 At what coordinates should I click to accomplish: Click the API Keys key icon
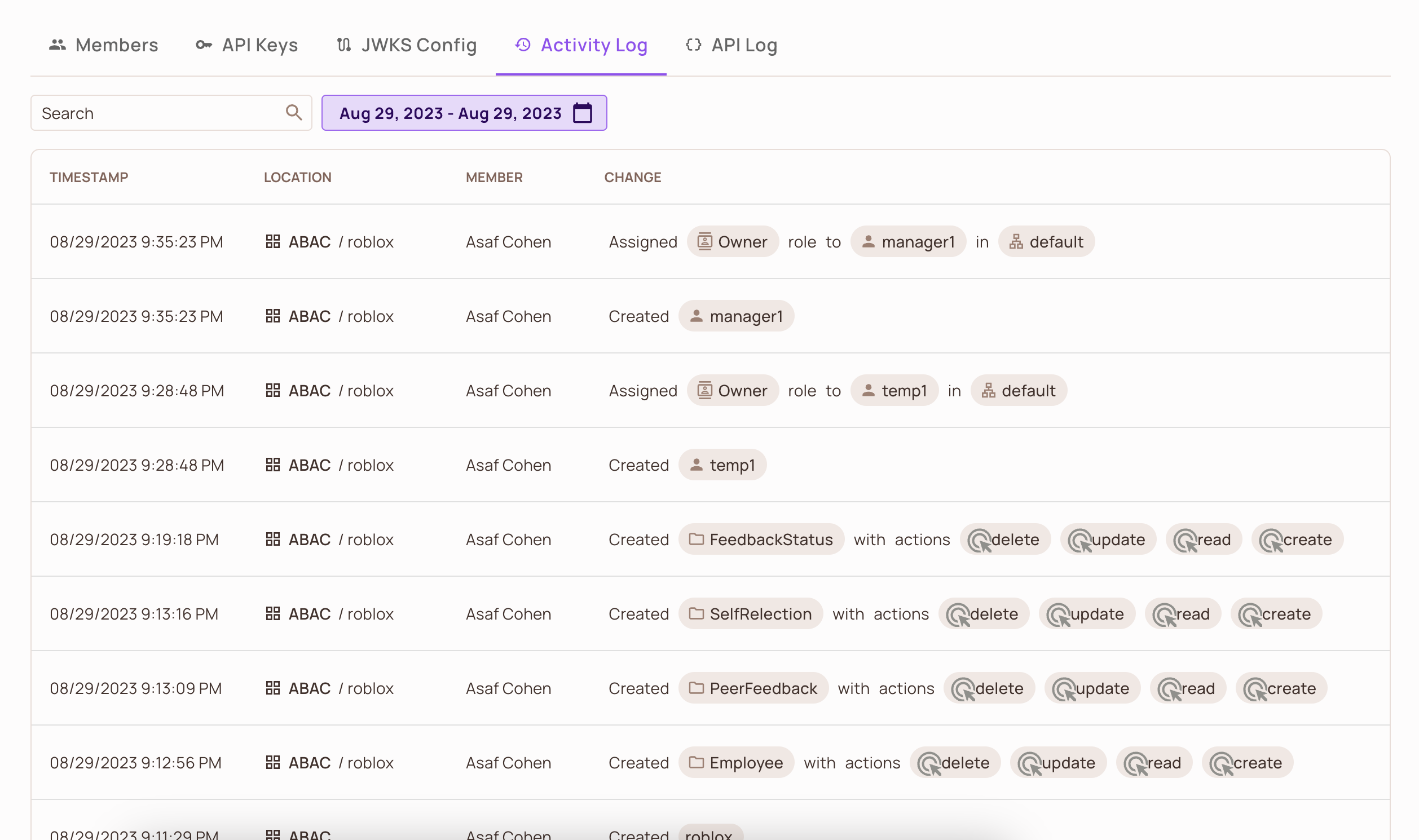click(202, 45)
